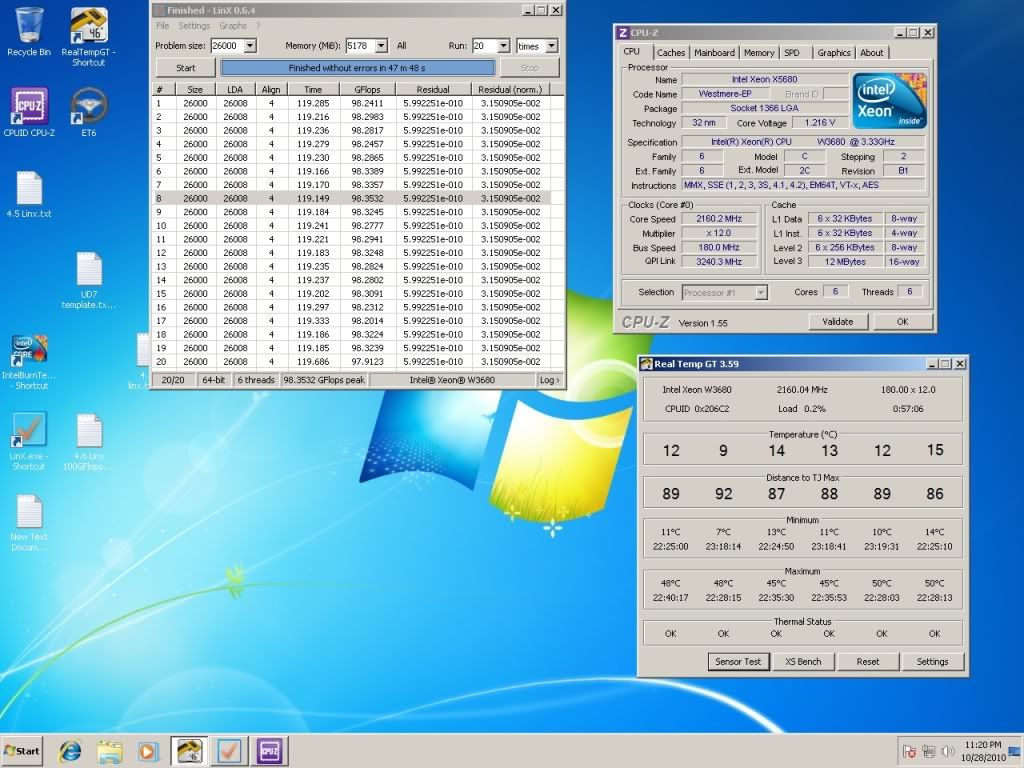Open the ? help menu in LinX
This screenshot has width=1024, height=768.
(258, 25)
